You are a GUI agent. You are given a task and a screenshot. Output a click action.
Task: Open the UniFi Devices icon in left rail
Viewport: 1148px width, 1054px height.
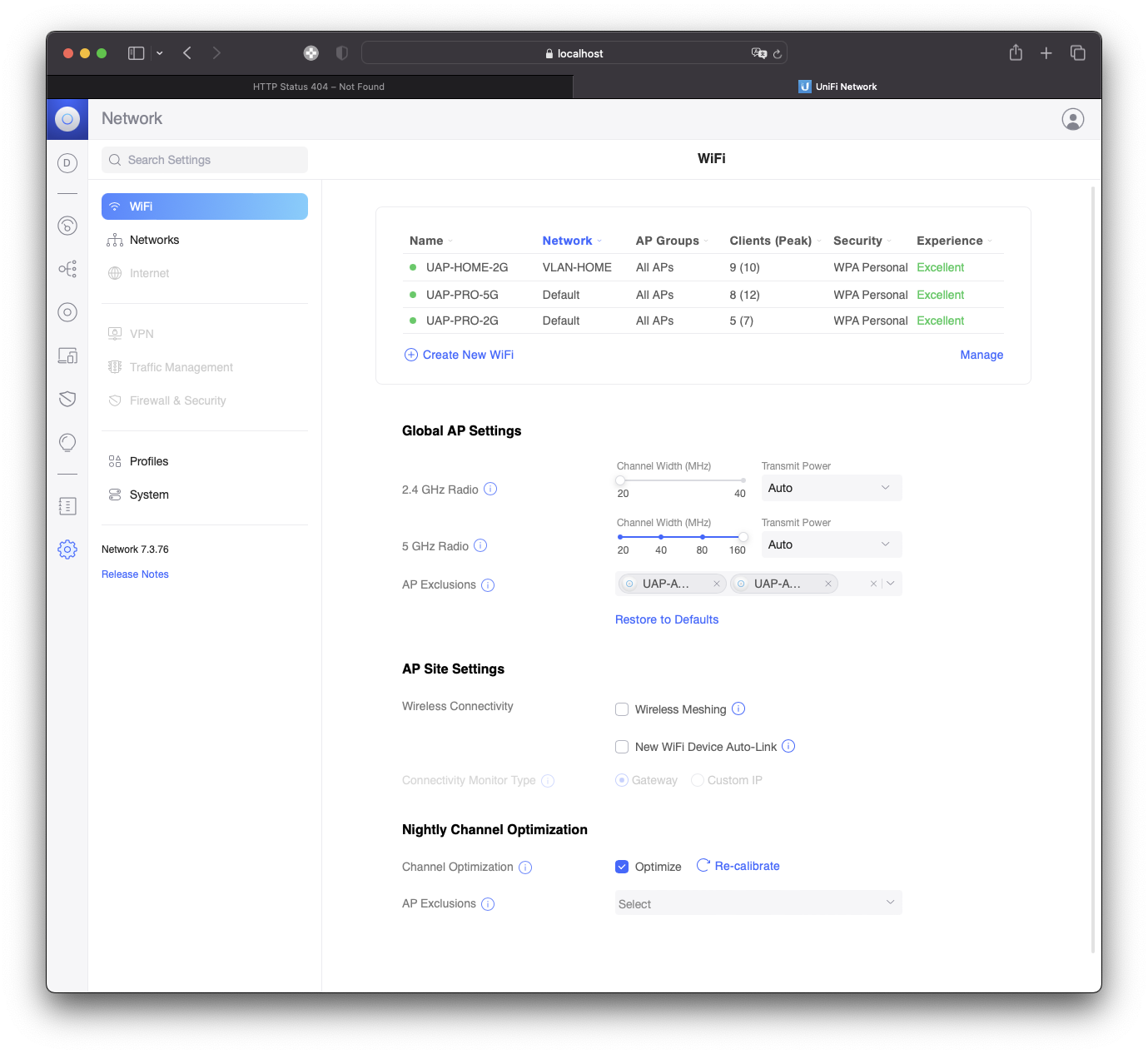(x=67, y=312)
